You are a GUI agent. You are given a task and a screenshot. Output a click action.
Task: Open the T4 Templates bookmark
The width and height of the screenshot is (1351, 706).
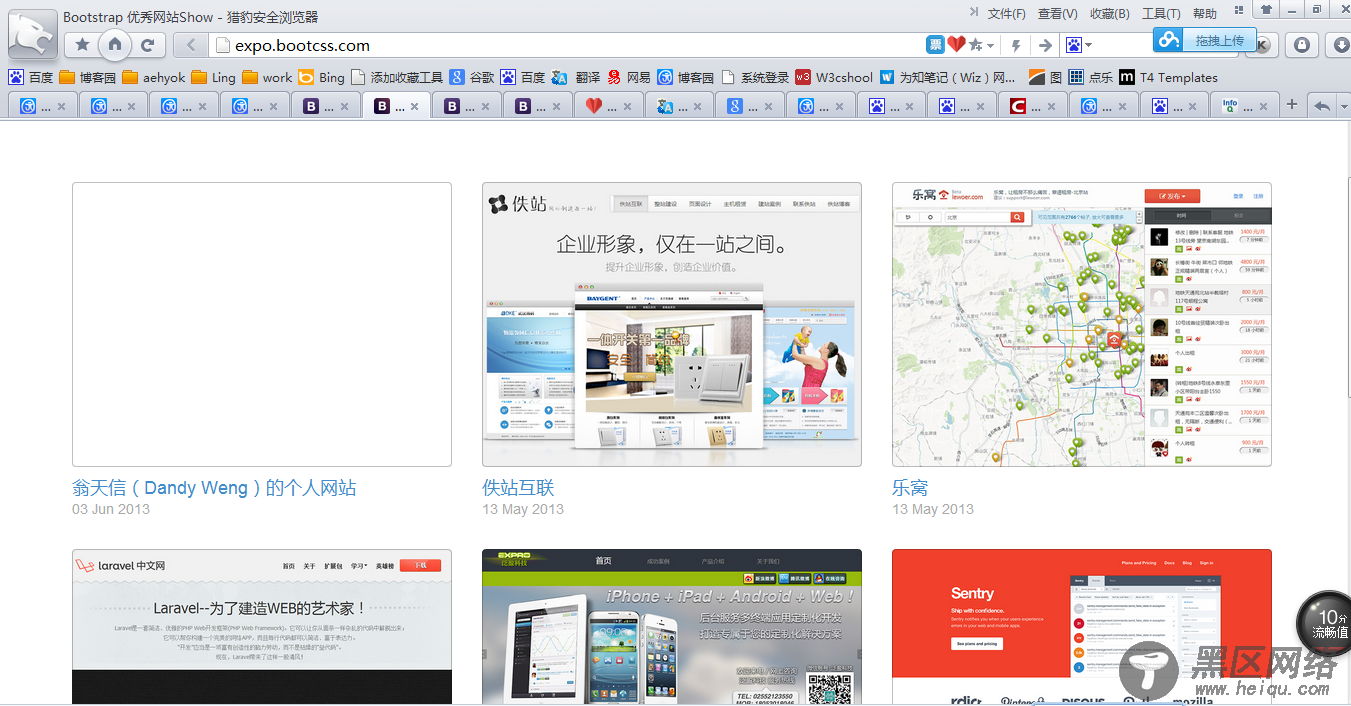pyautogui.click(x=1168, y=77)
